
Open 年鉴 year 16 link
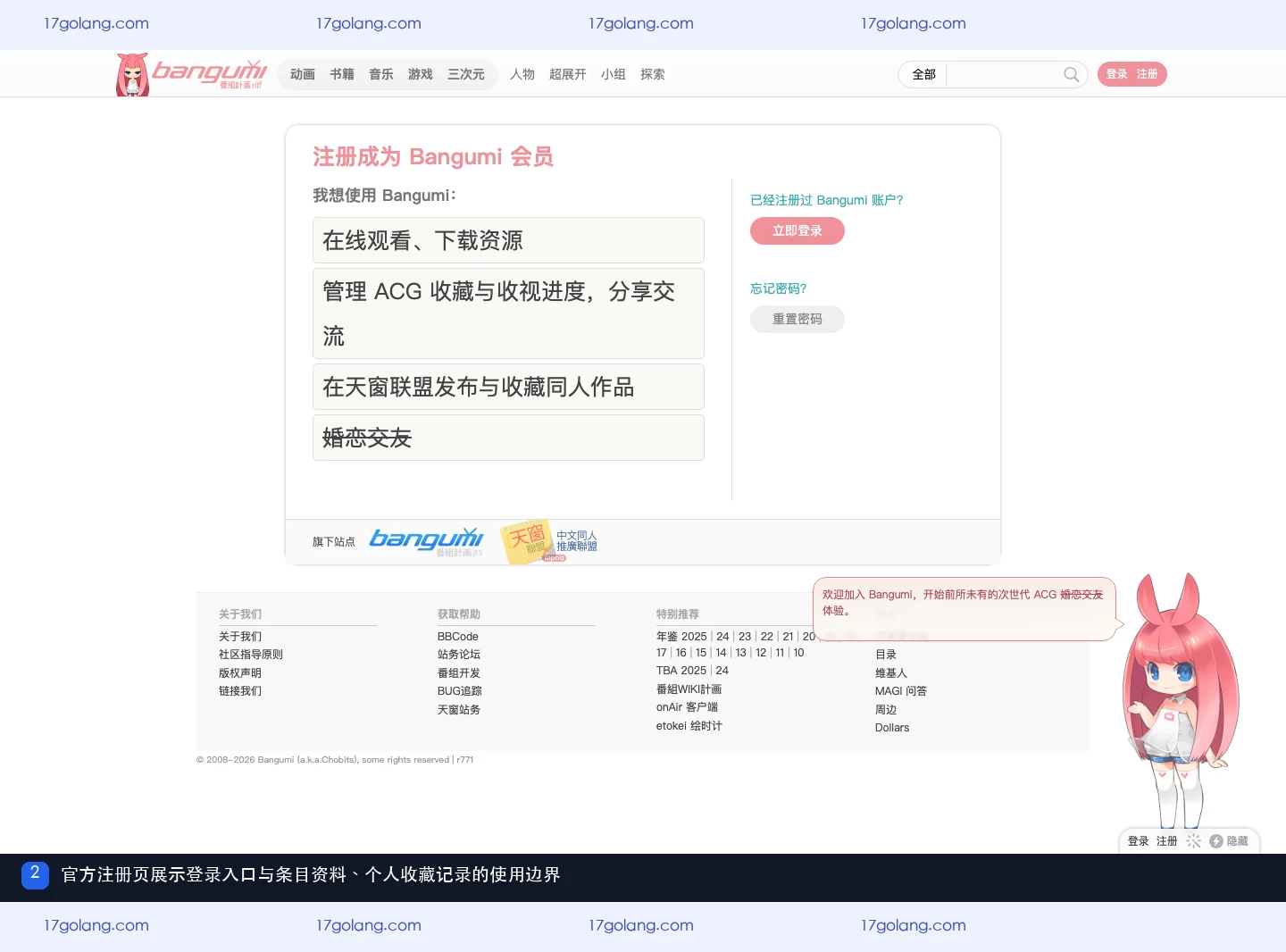pyautogui.click(x=681, y=653)
